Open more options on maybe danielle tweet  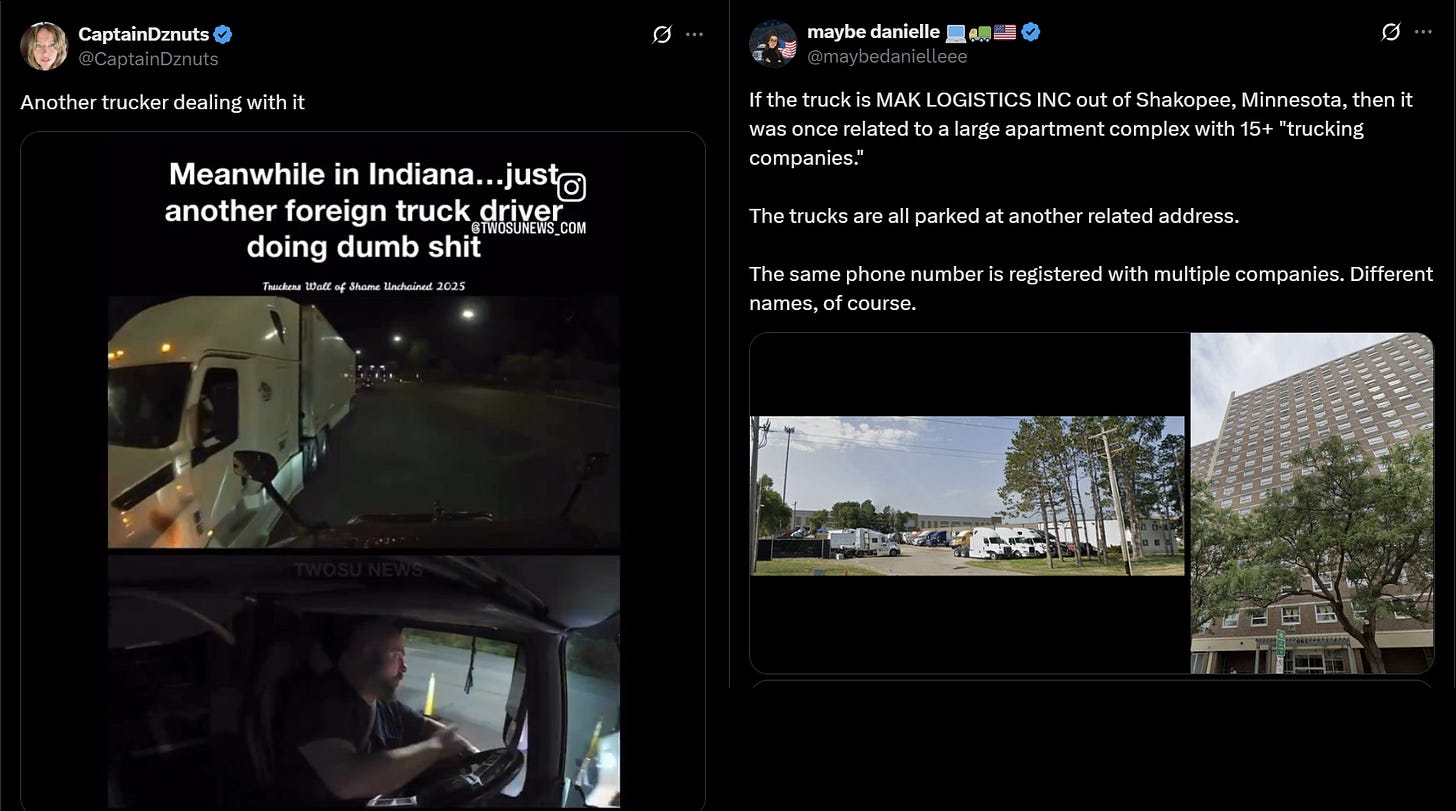1424,32
